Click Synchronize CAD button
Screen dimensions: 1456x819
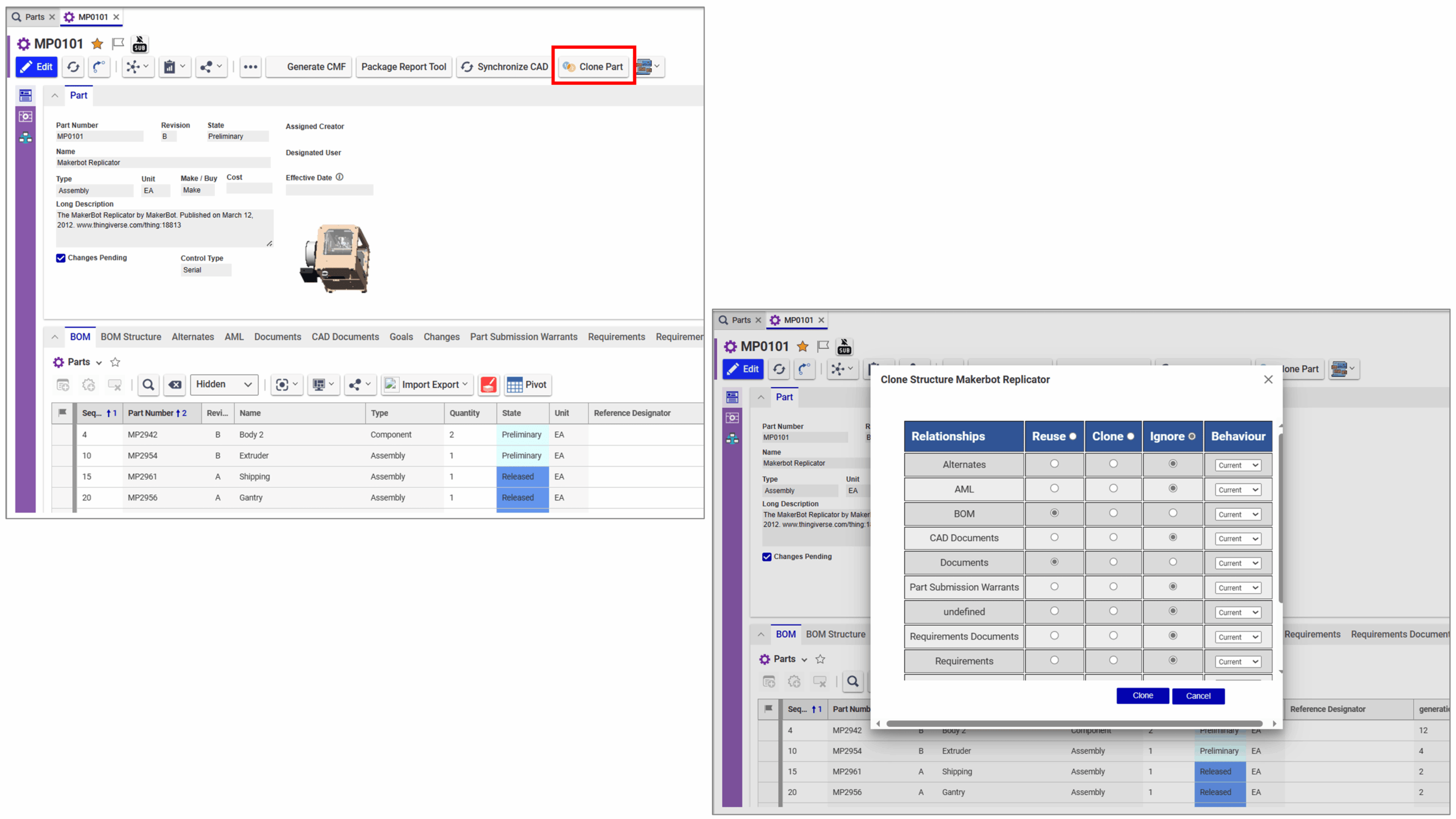point(505,67)
